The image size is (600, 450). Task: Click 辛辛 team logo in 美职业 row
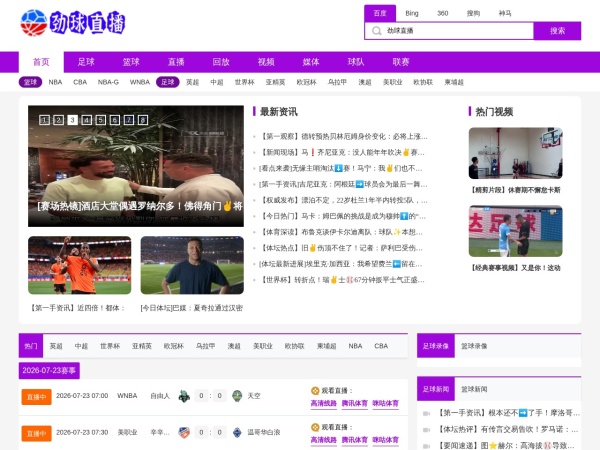point(184,432)
